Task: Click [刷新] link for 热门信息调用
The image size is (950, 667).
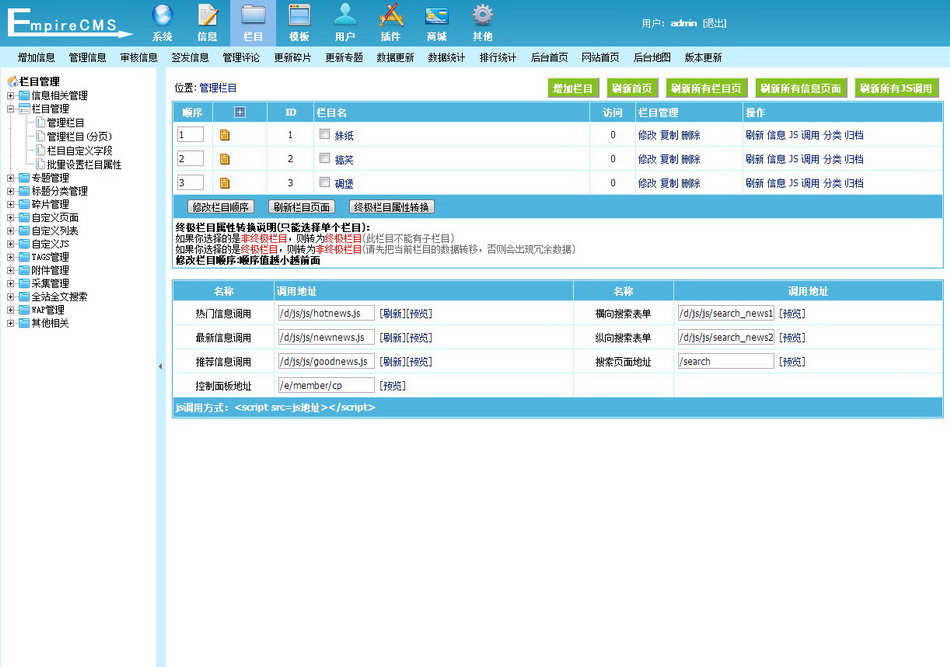Action: (393, 313)
